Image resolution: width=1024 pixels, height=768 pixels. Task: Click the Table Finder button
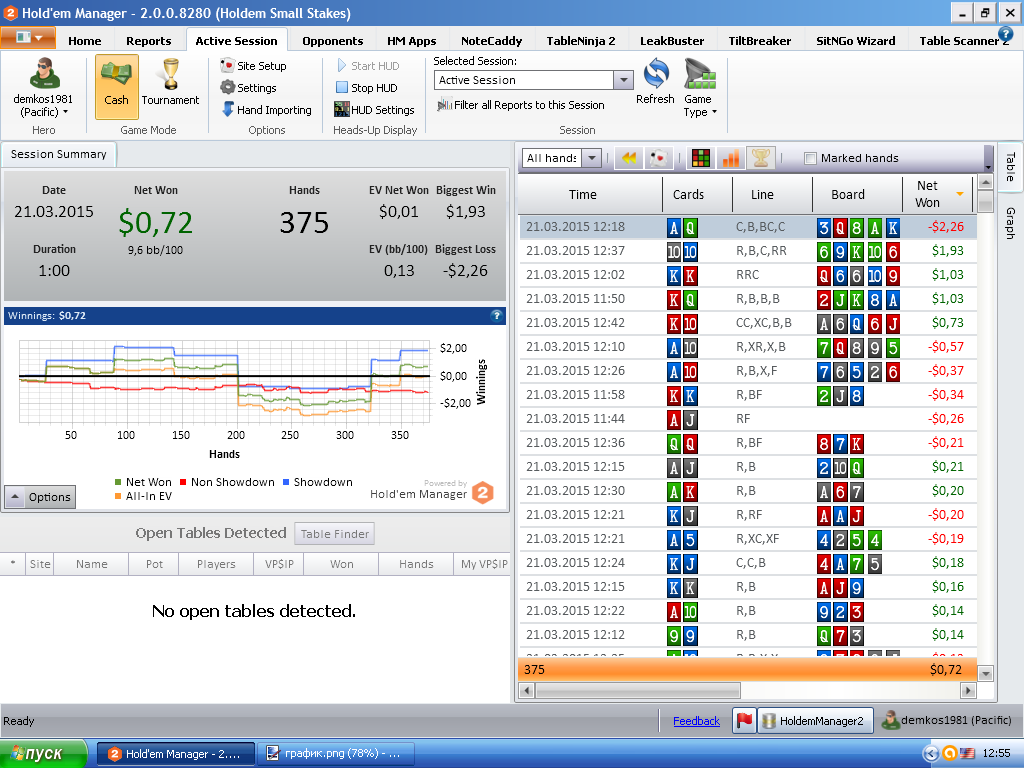pos(334,534)
